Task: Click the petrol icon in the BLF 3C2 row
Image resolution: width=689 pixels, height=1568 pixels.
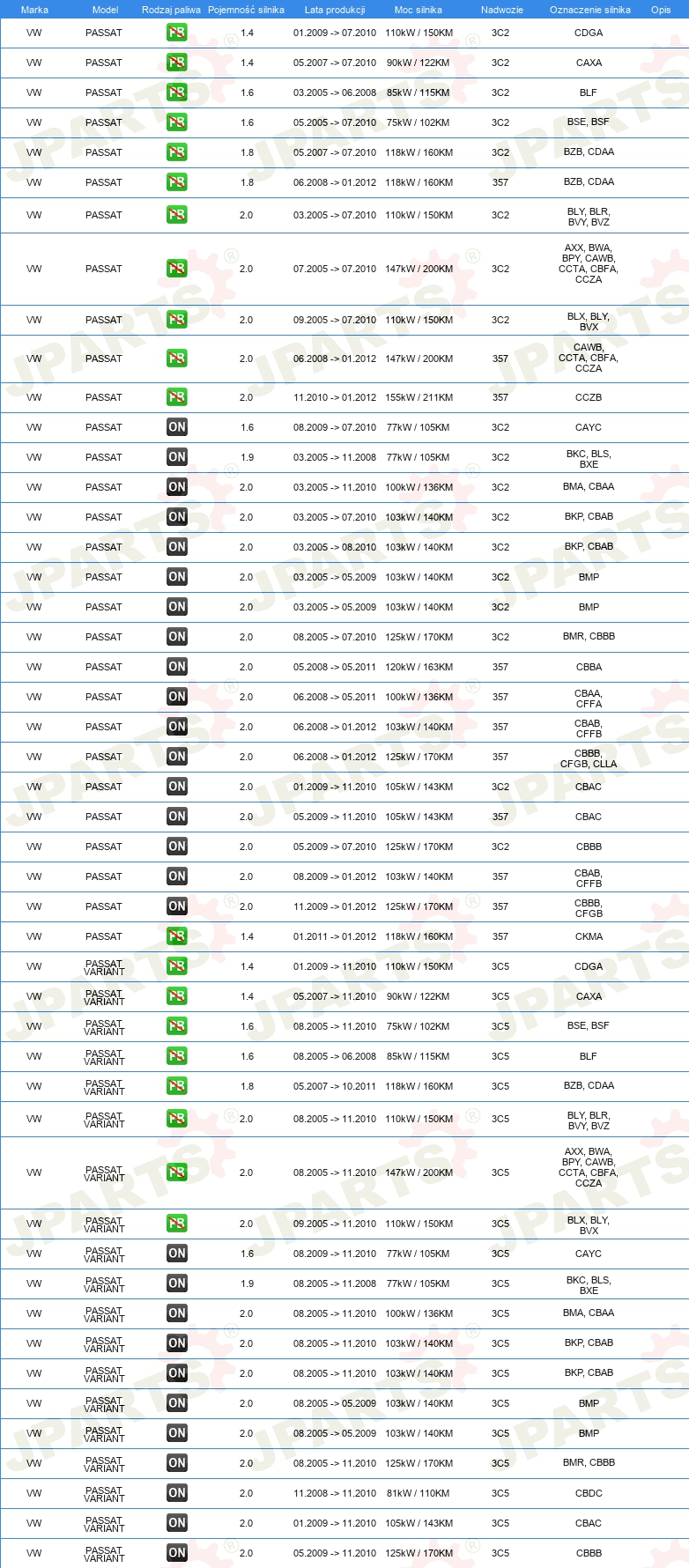Action: pyautogui.click(x=177, y=92)
